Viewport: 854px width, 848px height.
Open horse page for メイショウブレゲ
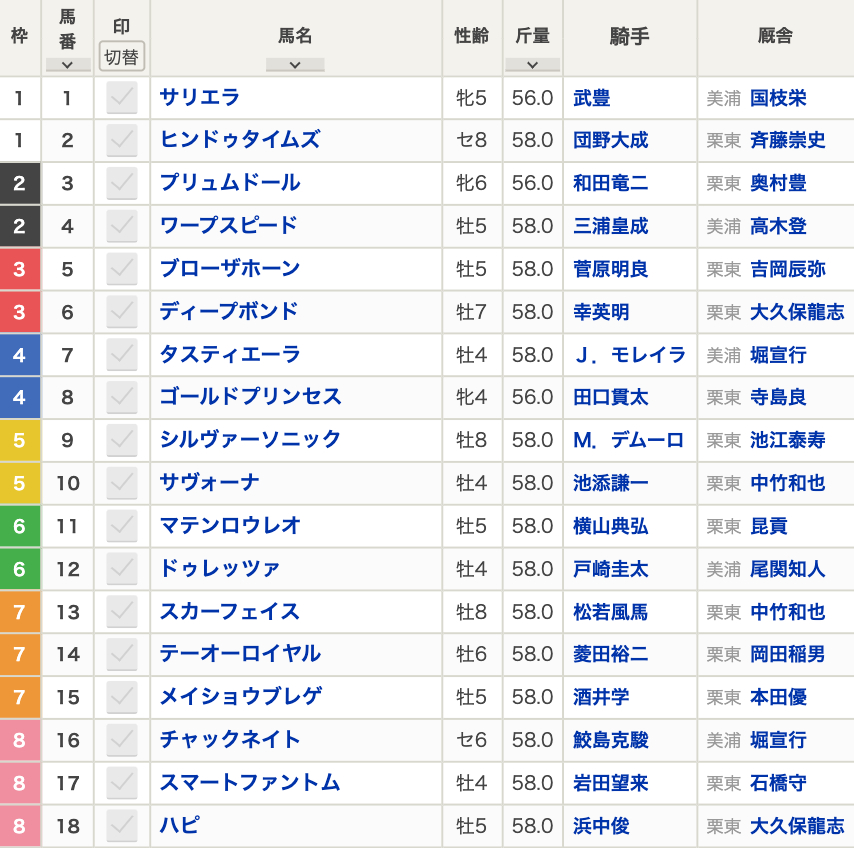(x=241, y=697)
